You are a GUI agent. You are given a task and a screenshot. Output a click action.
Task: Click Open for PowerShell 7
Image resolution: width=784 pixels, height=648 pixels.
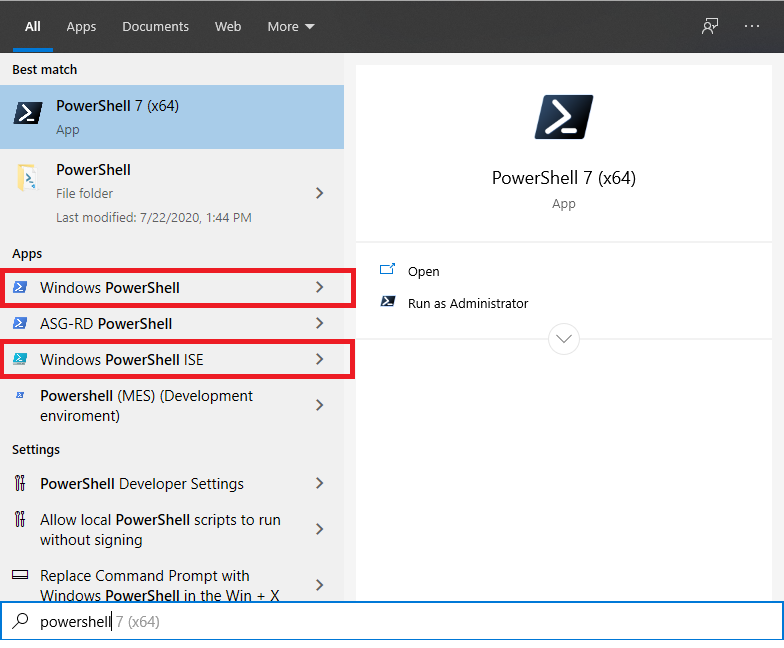pos(424,272)
